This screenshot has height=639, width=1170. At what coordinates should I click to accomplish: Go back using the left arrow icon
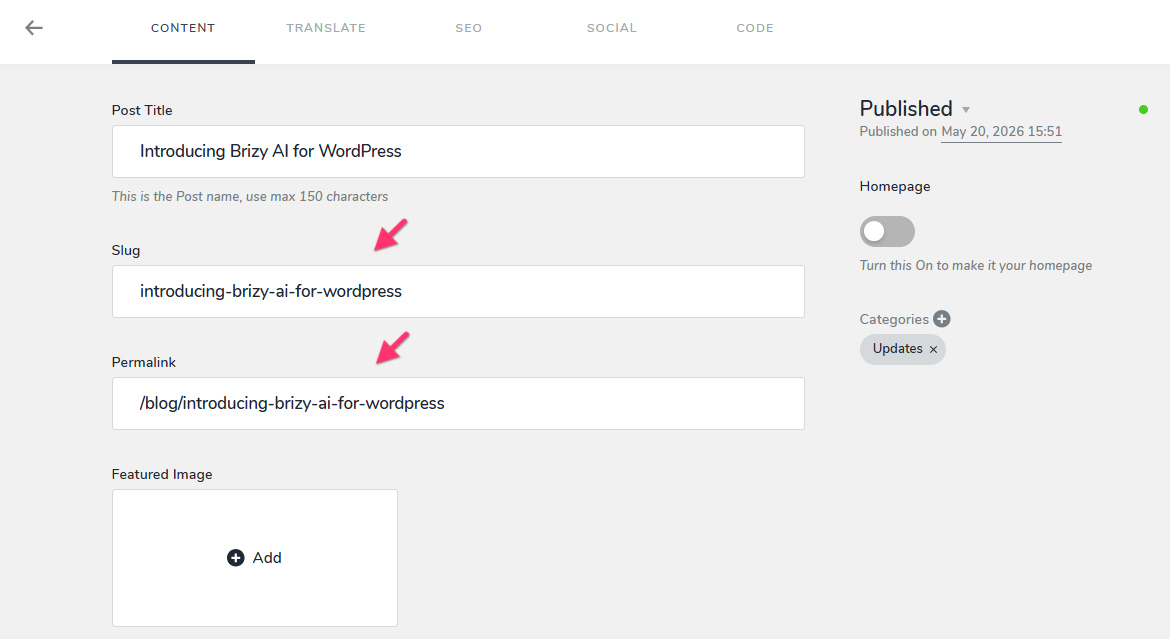34,28
